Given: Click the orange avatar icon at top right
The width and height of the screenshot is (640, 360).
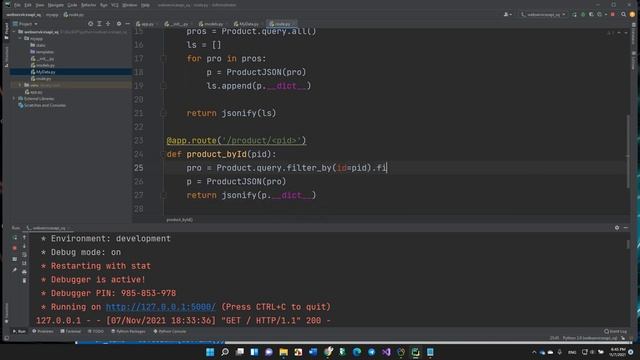Looking at the screenshot, I should click(632, 14).
